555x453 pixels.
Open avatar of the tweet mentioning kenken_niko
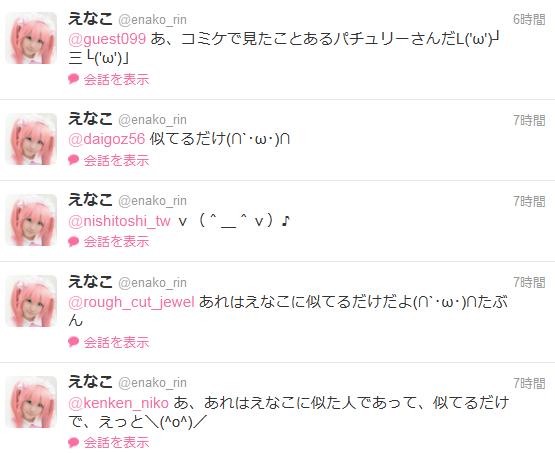click(31, 402)
